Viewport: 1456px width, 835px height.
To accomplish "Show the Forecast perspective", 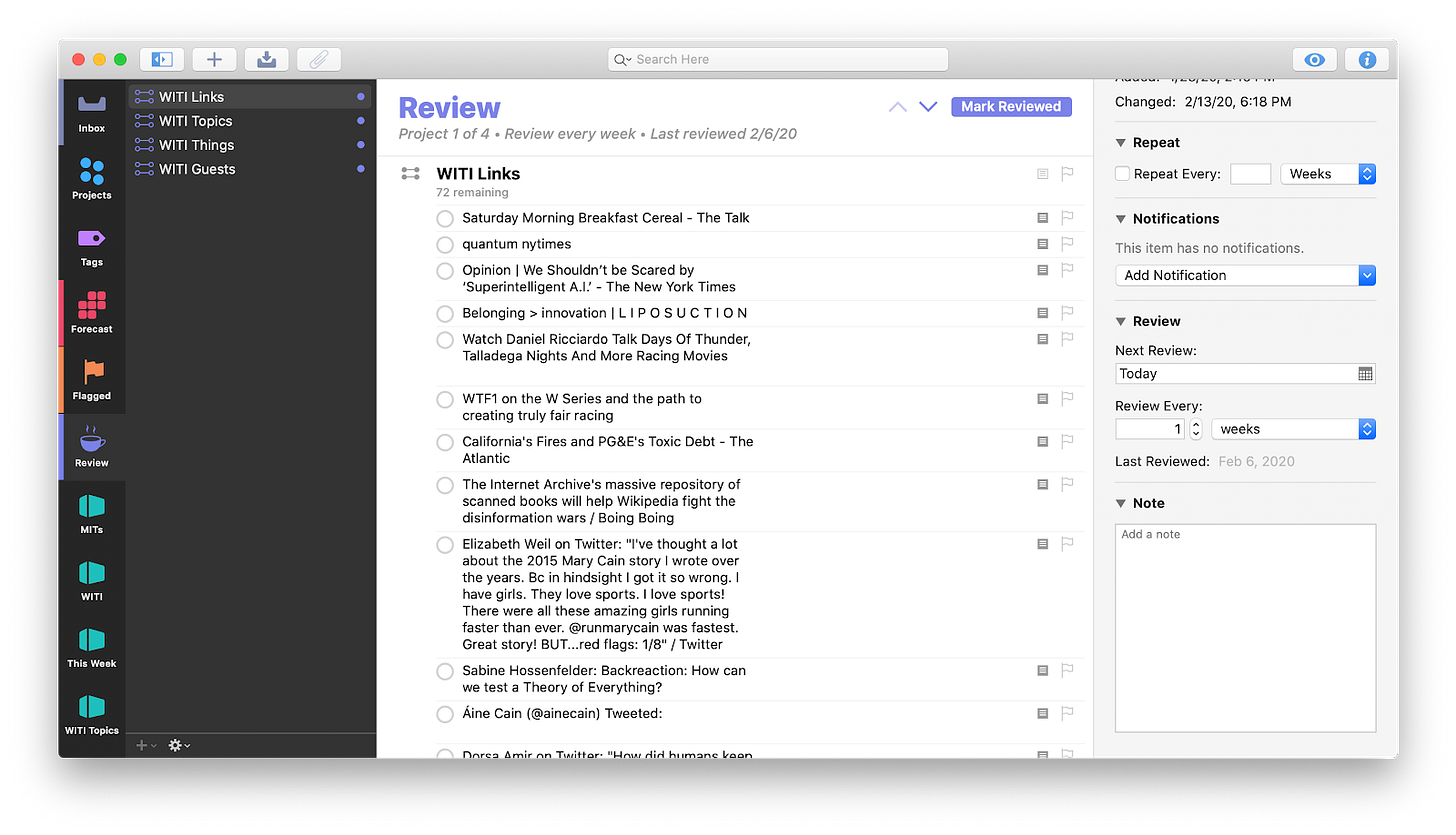I will click(x=92, y=313).
